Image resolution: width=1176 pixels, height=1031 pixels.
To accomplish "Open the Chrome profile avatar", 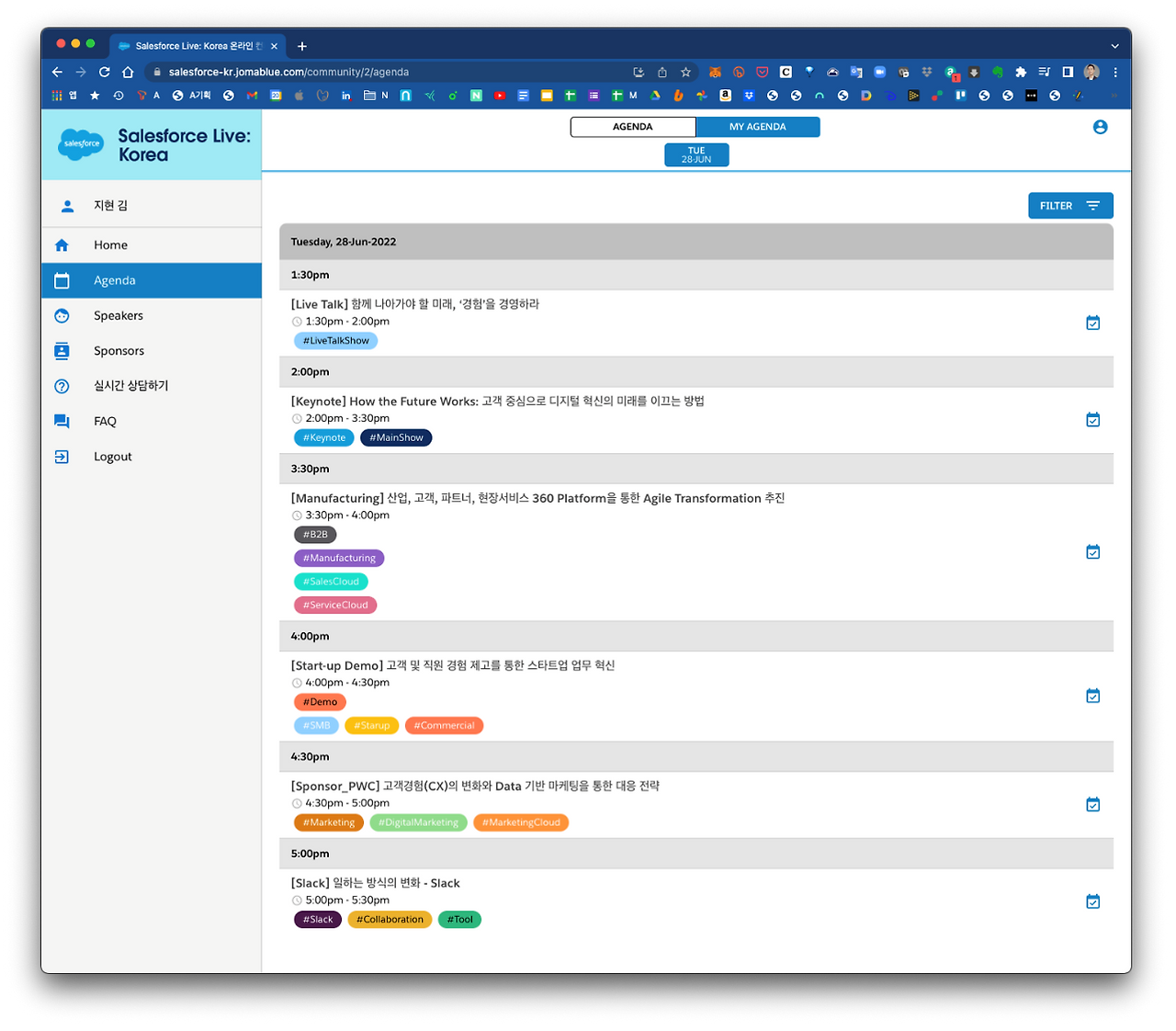I will 1091,72.
